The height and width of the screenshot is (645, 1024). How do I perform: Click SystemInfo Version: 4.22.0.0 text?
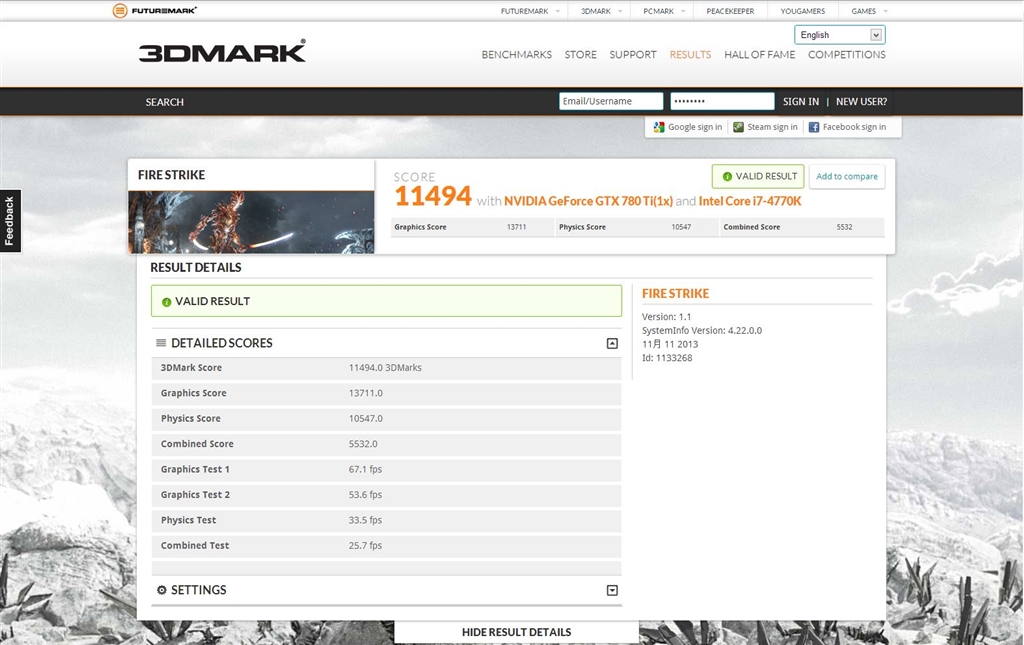click(702, 330)
